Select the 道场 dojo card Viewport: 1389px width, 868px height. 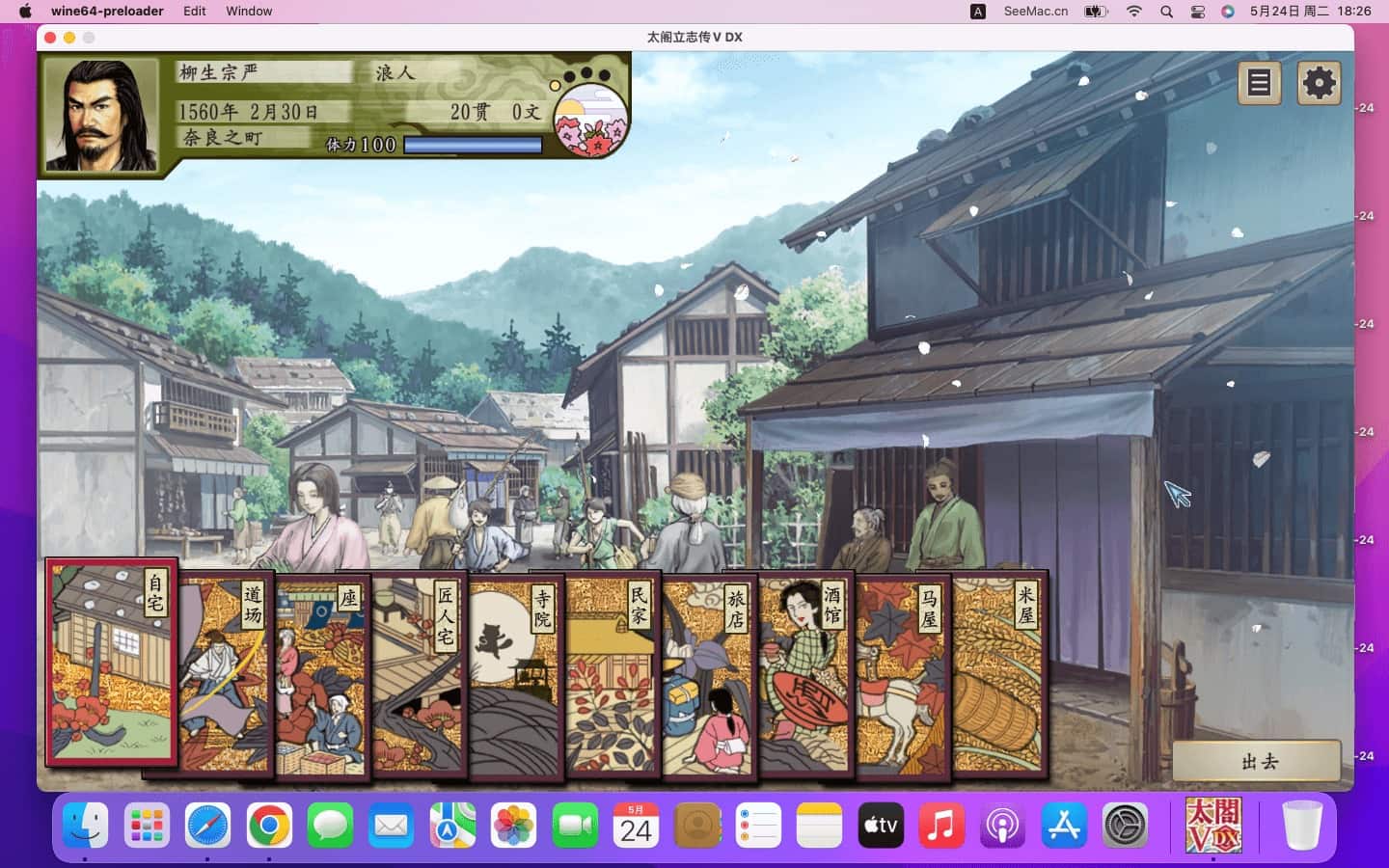click(226, 675)
